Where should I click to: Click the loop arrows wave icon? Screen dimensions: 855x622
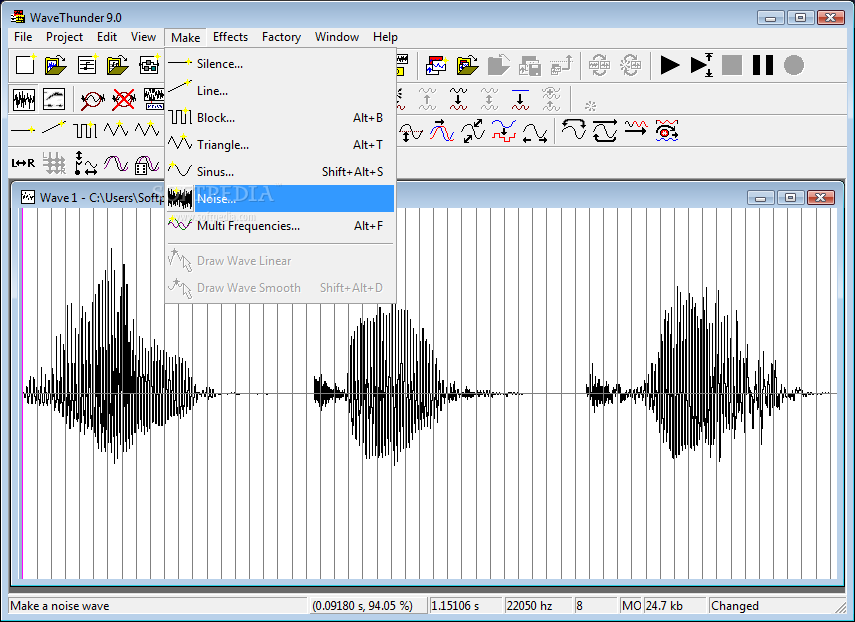coord(605,130)
